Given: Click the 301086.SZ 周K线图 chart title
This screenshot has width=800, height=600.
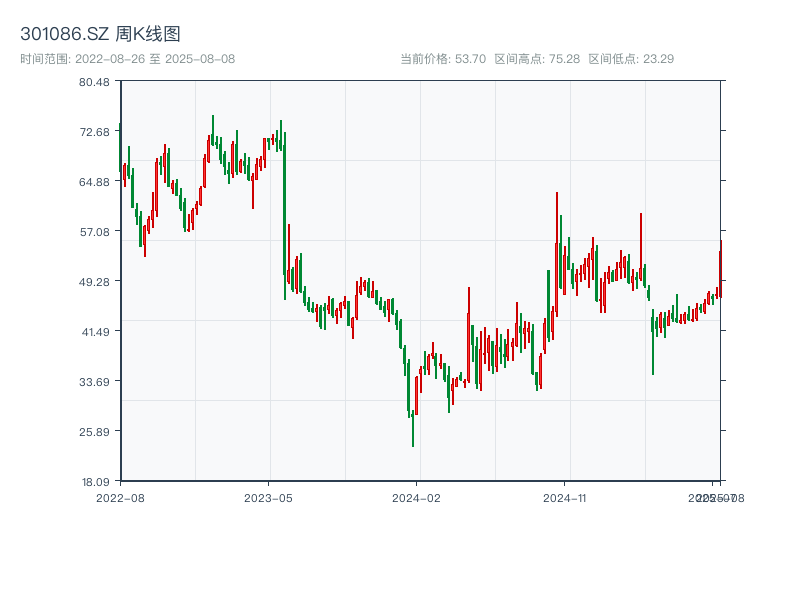Looking at the screenshot, I should coord(100,35).
